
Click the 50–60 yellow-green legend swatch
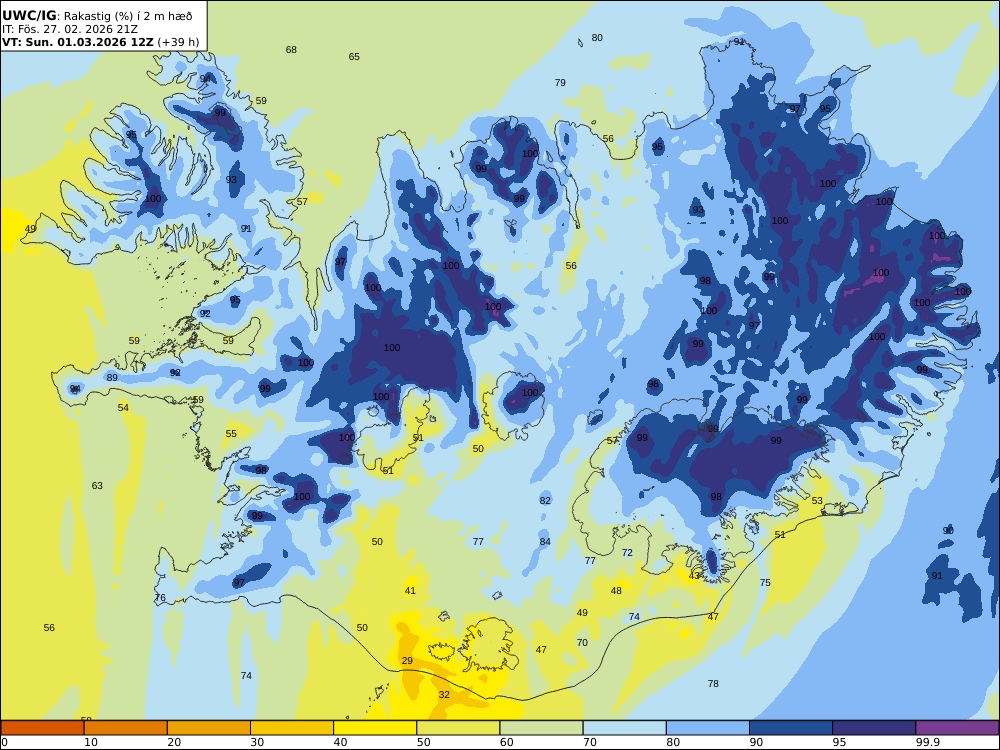click(458, 728)
